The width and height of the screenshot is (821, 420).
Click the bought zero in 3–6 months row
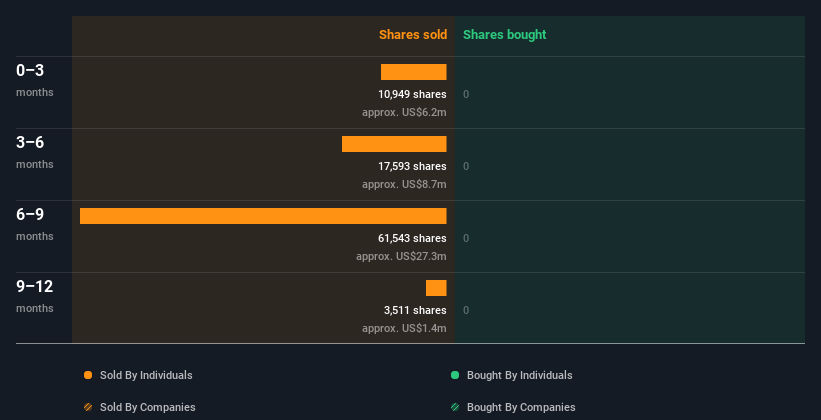coord(466,166)
